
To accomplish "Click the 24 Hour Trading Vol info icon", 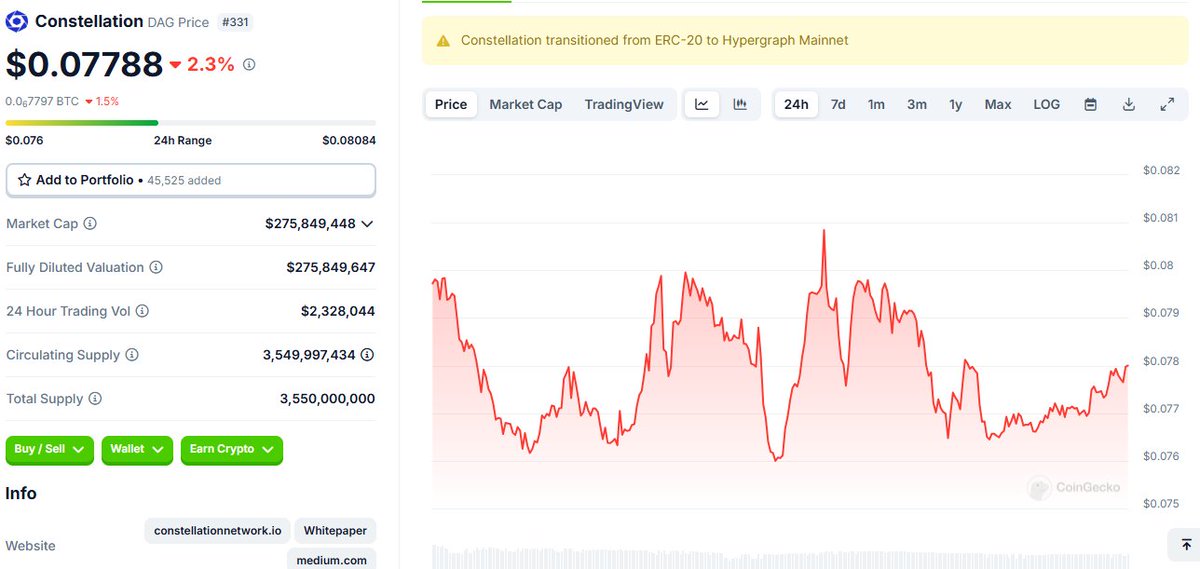I will [142, 312].
